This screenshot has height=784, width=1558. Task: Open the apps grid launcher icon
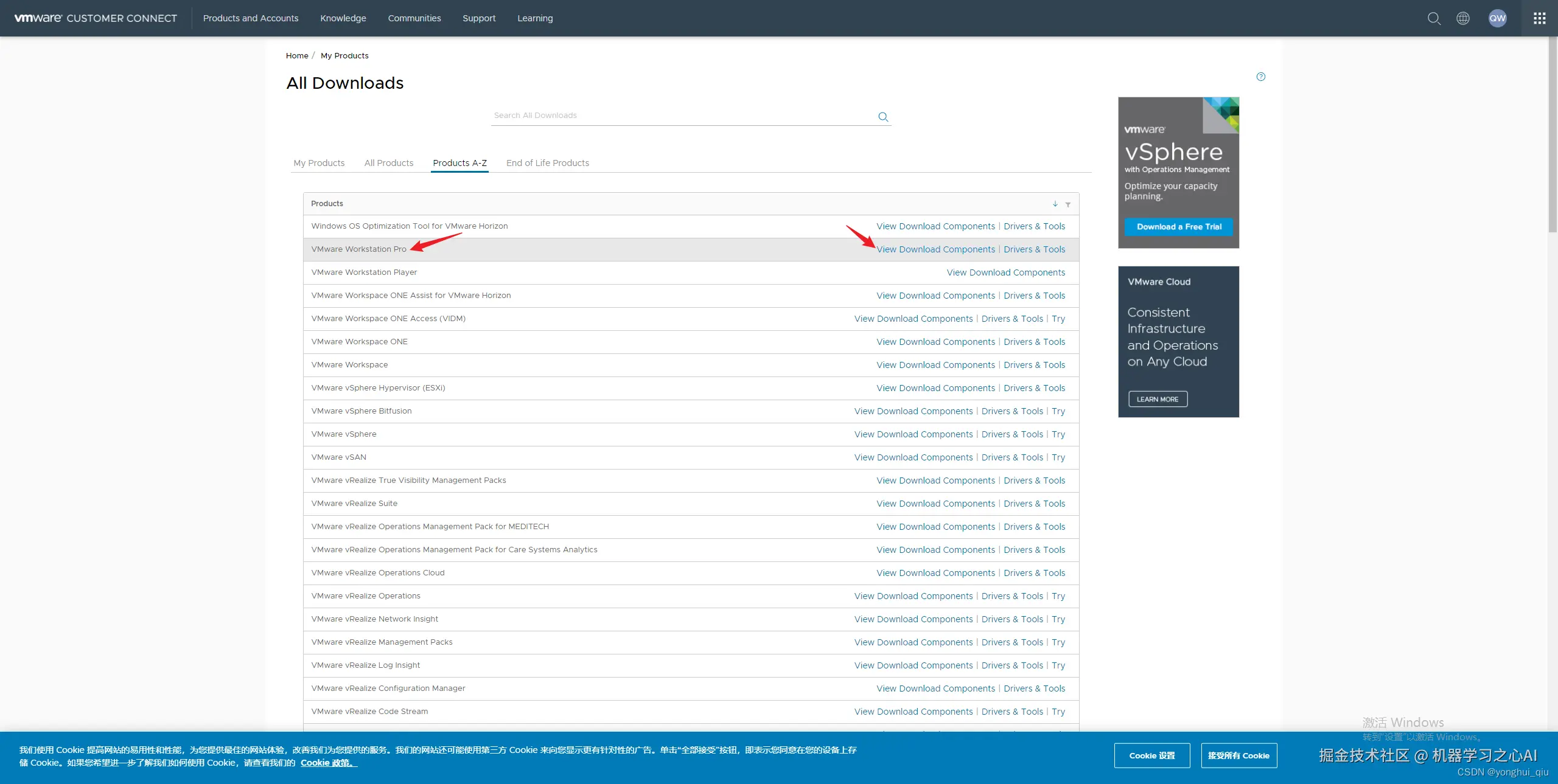1540,18
